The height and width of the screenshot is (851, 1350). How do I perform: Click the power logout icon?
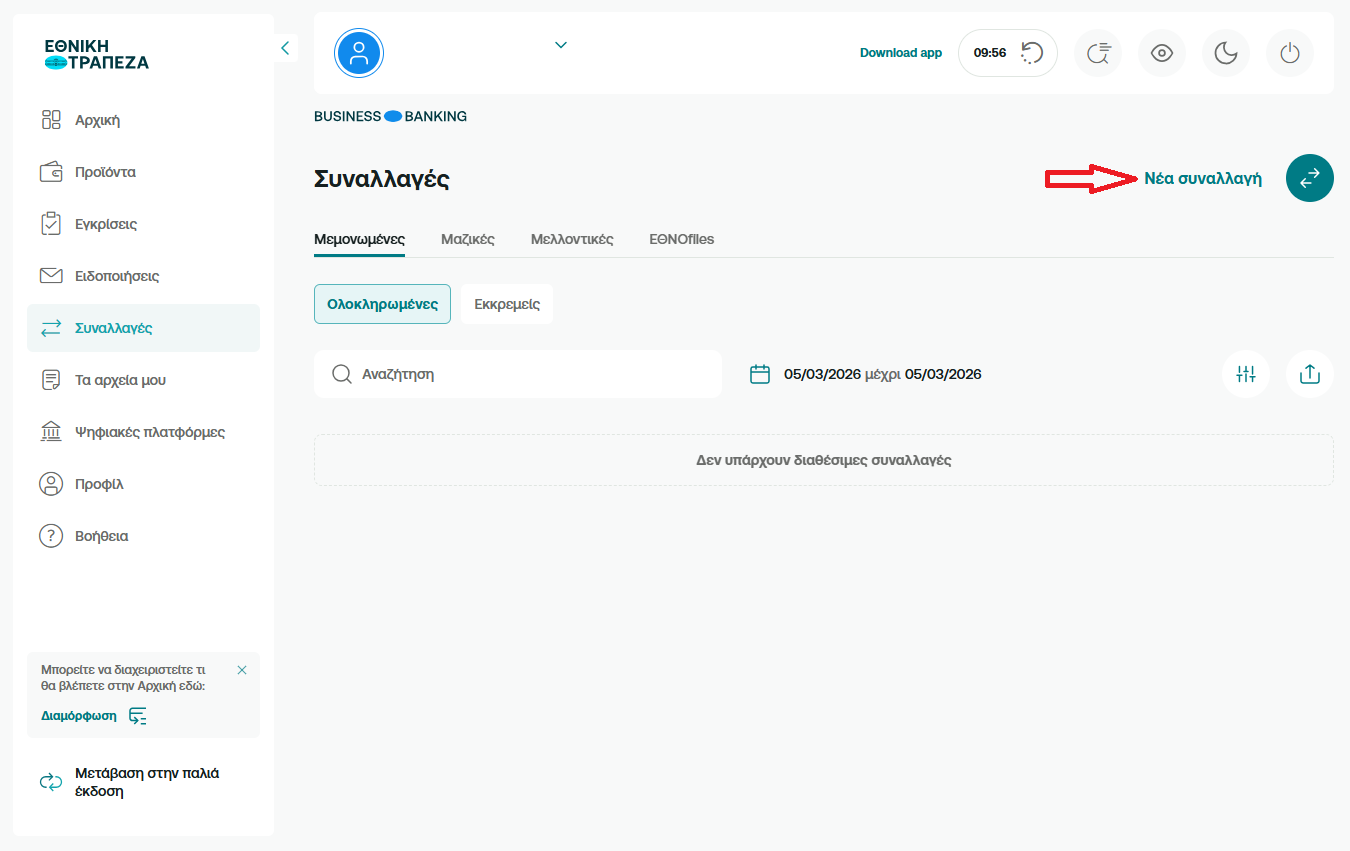pyautogui.click(x=1289, y=53)
